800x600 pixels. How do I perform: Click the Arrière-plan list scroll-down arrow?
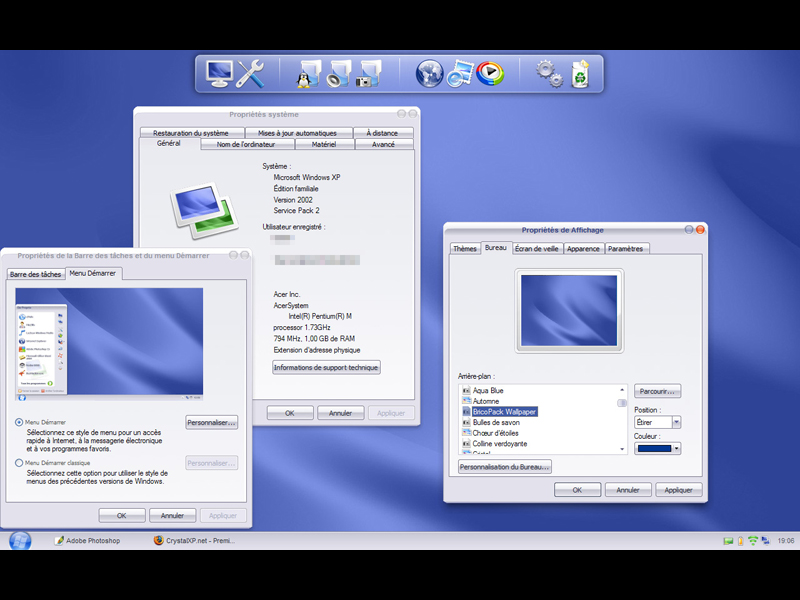(622, 449)
